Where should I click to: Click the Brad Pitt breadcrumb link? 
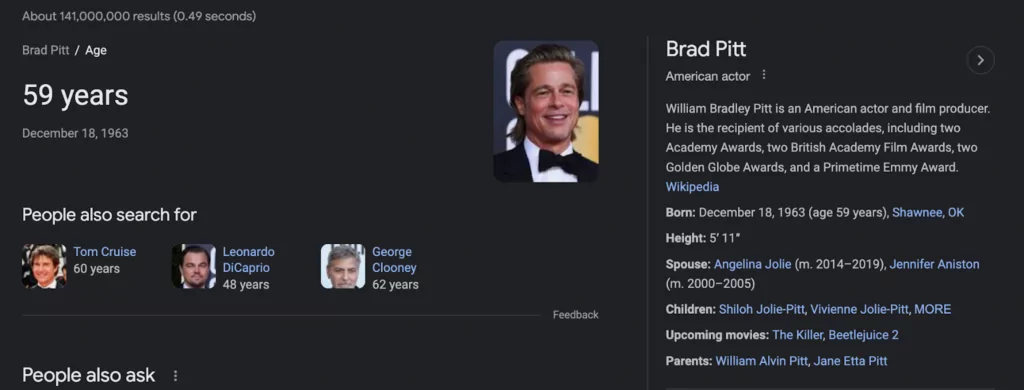[46, 50]
